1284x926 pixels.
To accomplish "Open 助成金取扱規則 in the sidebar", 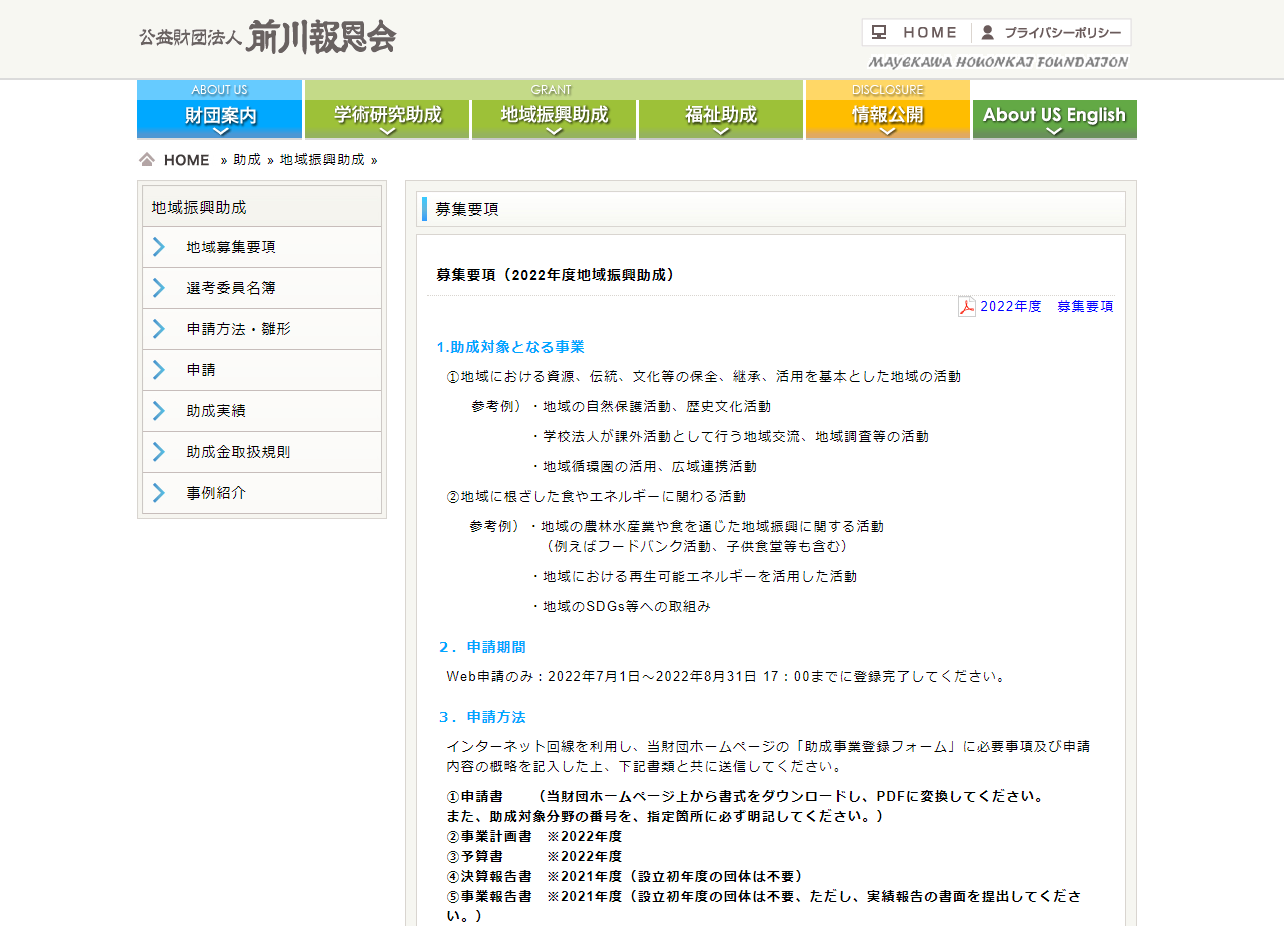I will pos(238,452).
